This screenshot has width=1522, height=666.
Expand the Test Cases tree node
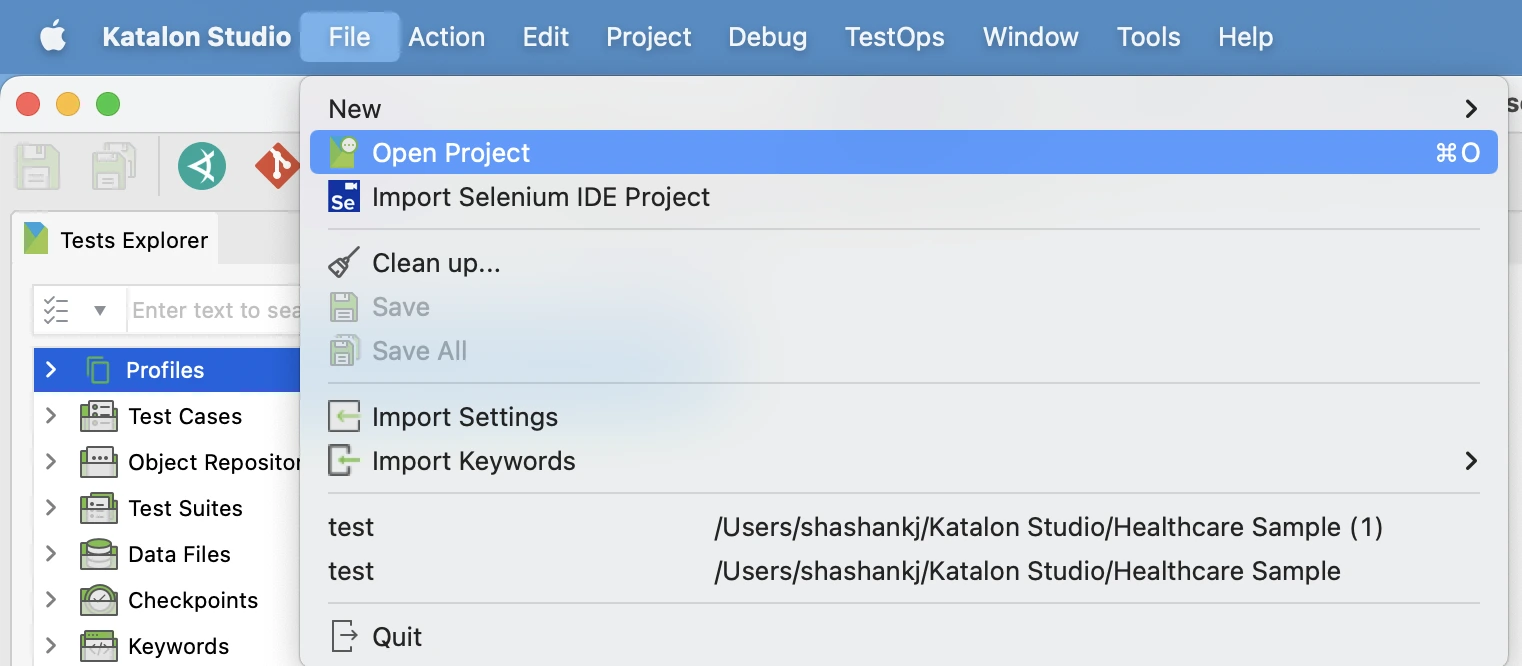[x=51, y=416]
